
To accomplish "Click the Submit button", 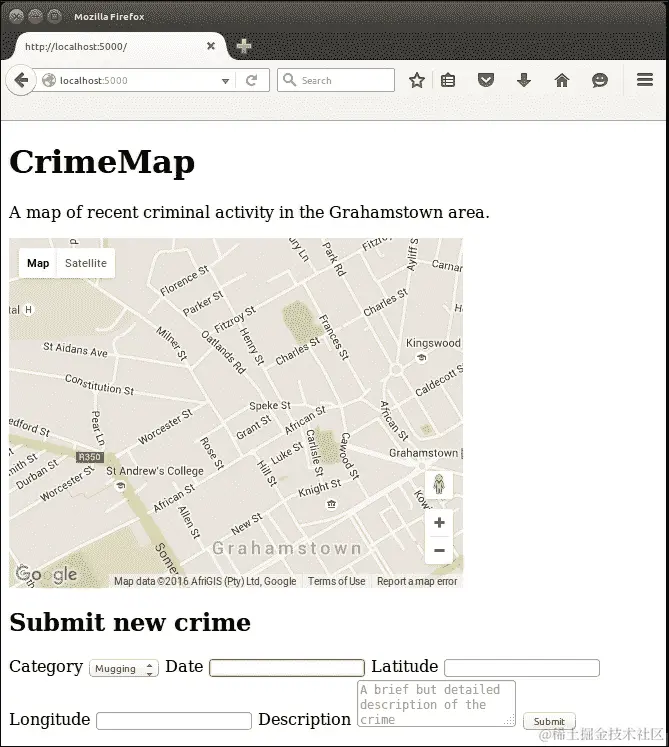I will coord(549,721).
